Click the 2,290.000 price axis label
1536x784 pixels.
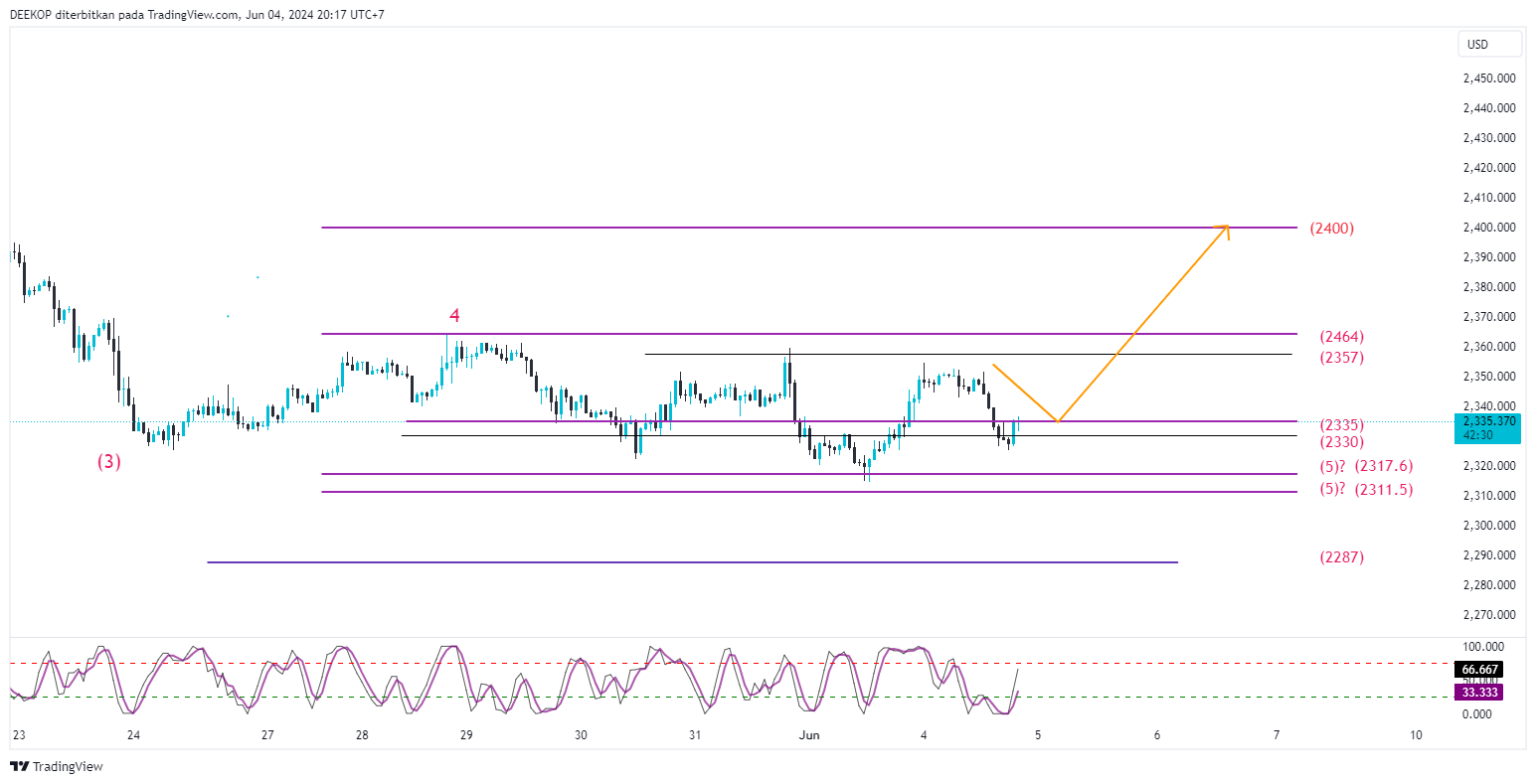tap(1489, 554)
